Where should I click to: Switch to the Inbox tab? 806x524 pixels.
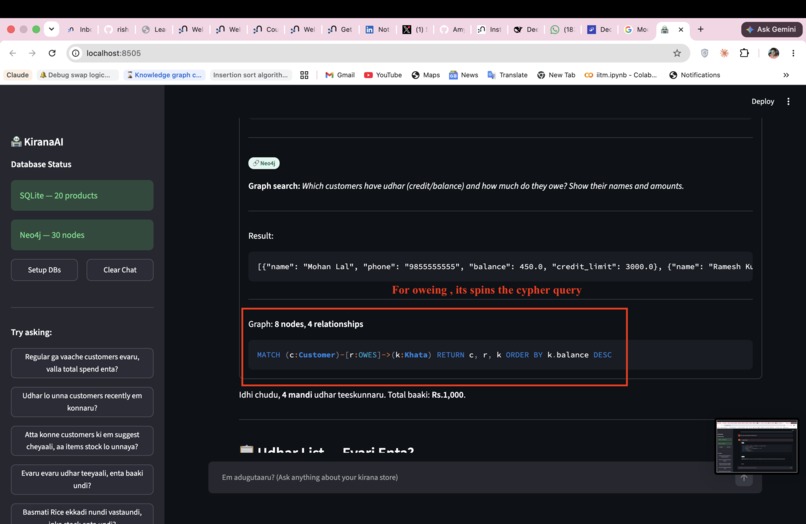coord(79,30)
